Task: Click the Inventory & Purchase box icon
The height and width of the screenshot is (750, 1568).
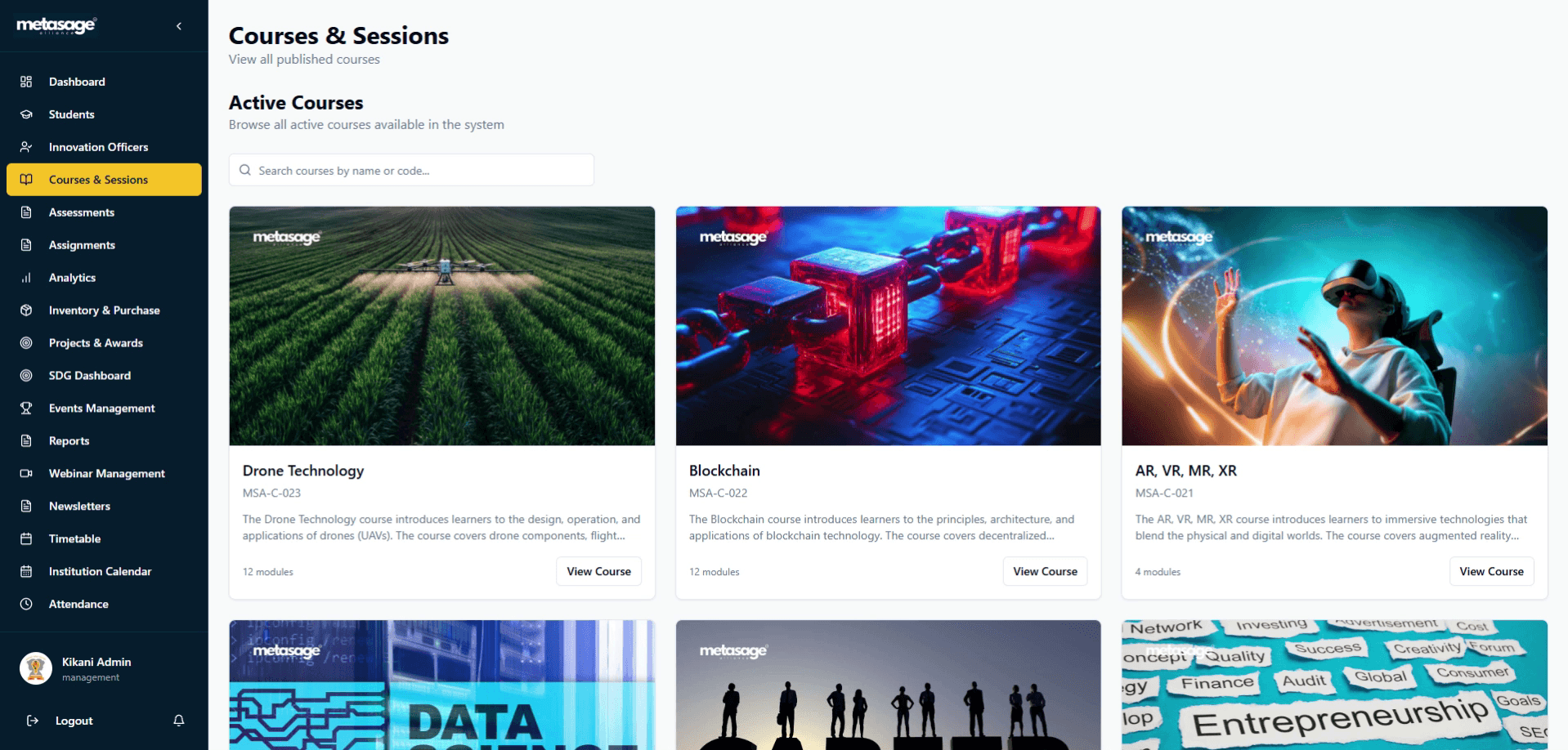Action: pyautogui.click(x=26, y=310)
